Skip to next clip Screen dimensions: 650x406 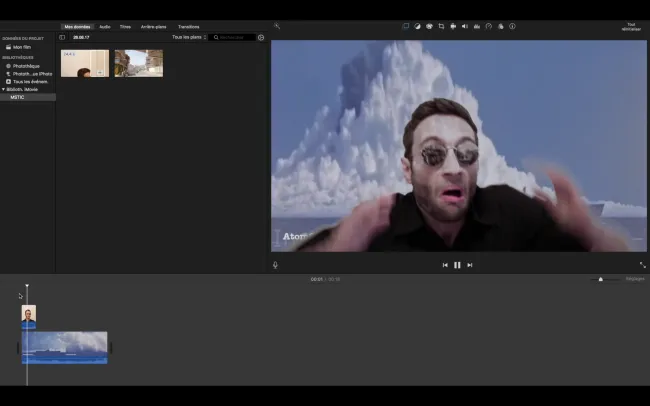[470, 265]
